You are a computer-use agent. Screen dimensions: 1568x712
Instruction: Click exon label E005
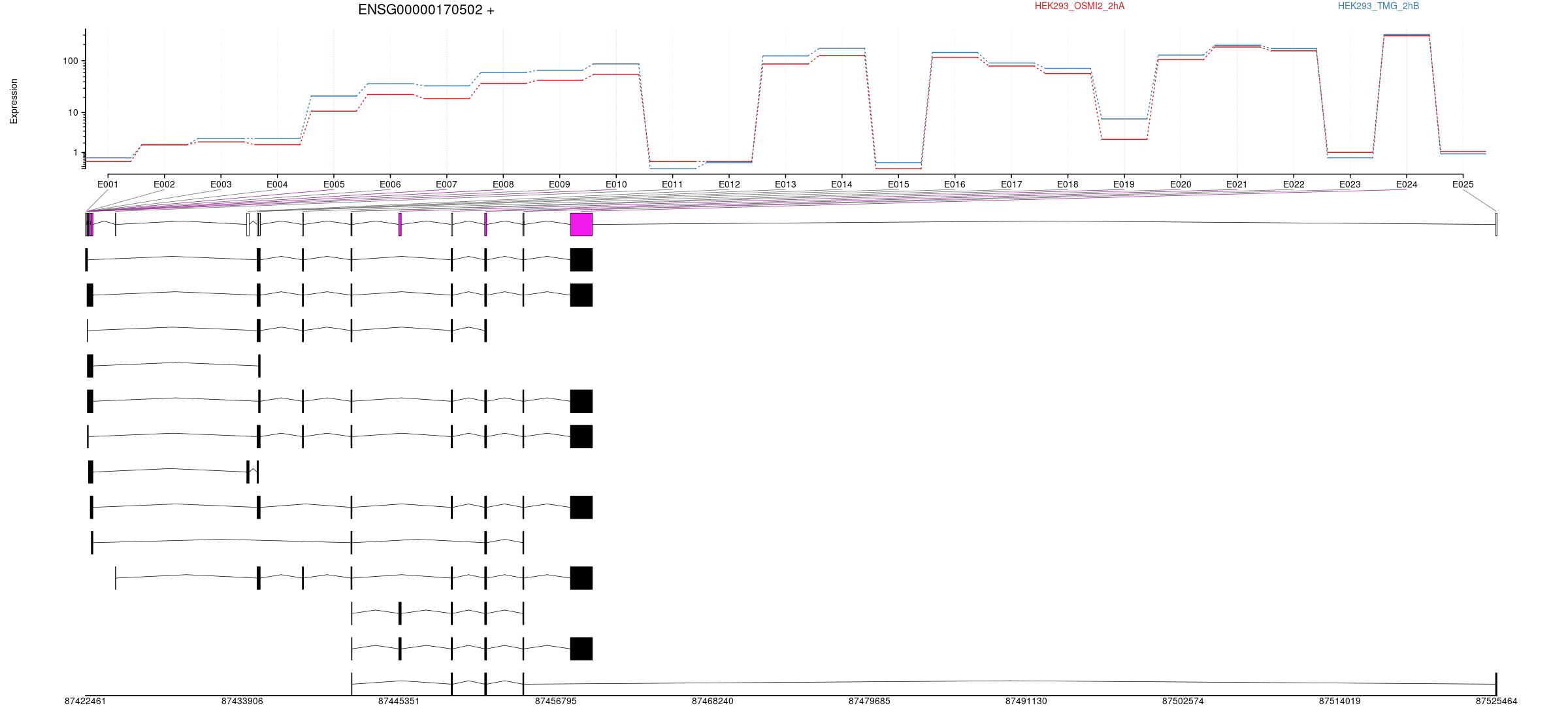coord(334,184)
